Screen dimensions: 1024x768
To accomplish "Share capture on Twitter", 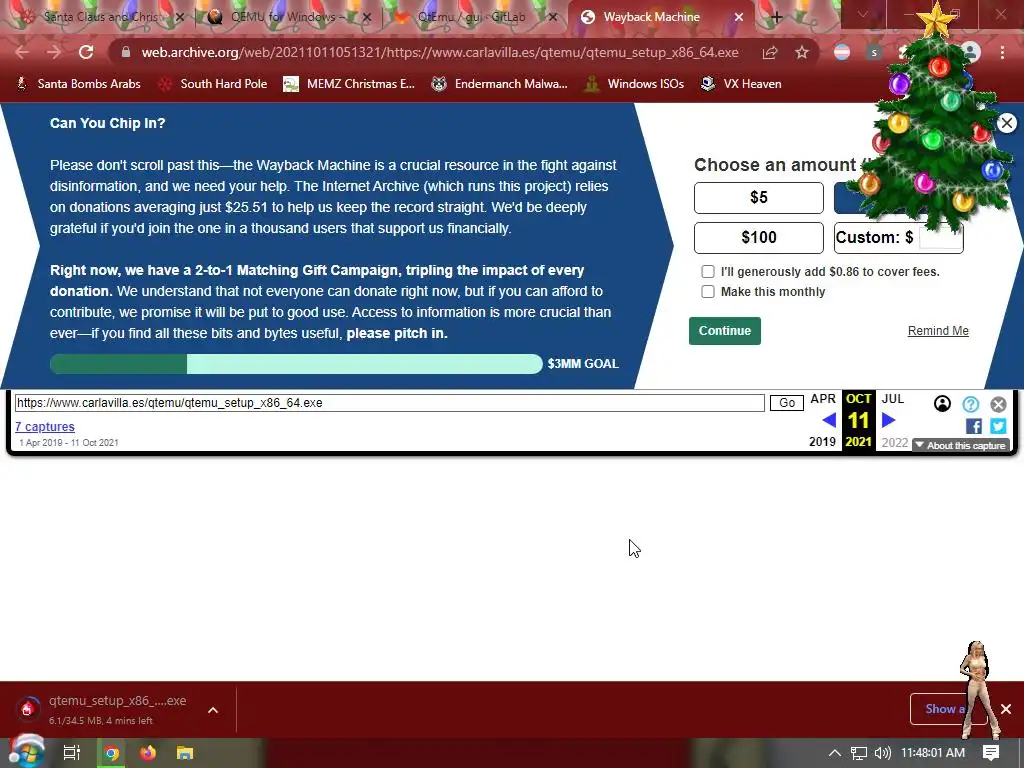I will [998, 426].
